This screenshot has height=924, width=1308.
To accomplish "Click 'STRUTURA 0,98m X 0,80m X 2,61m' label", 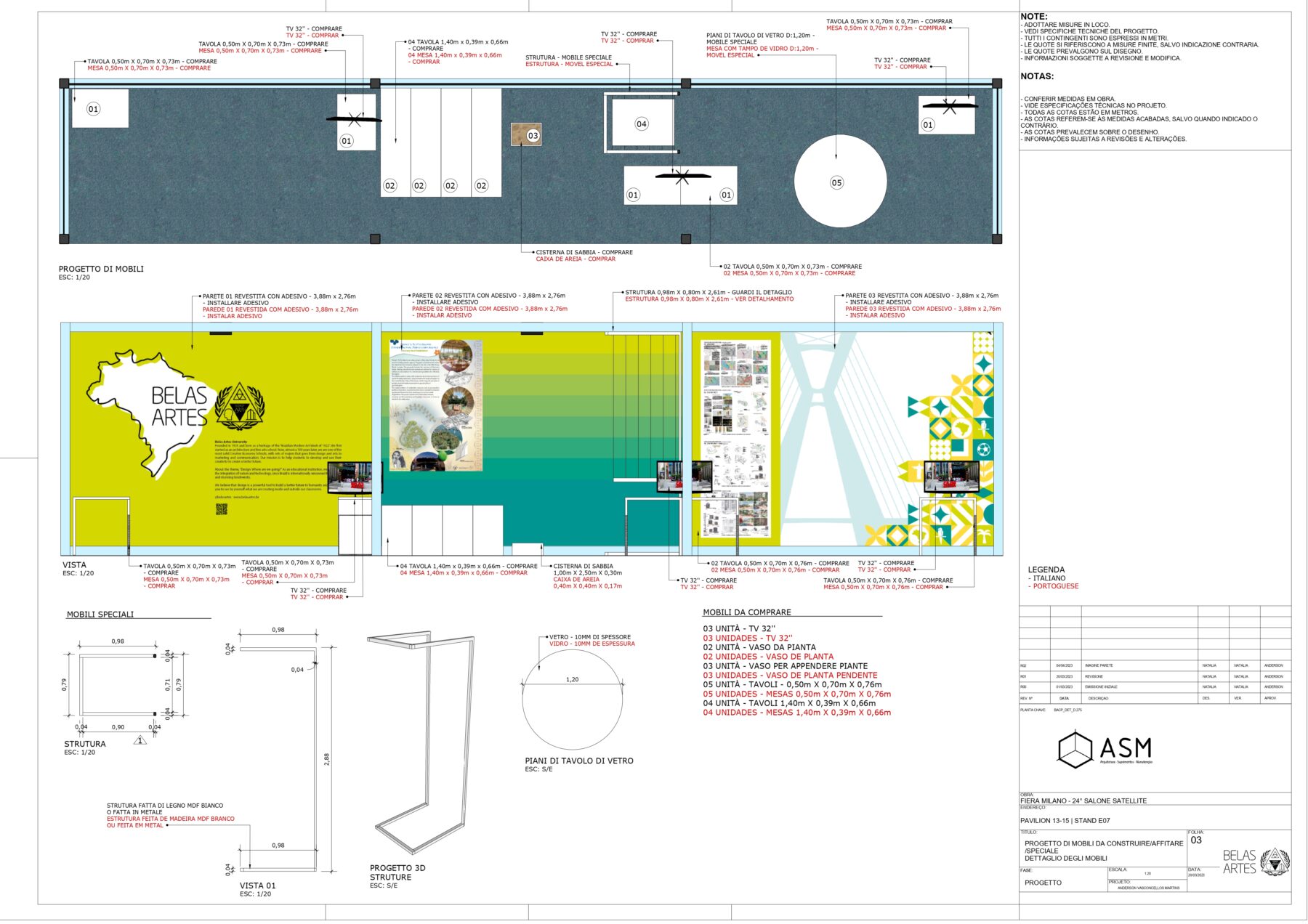I will [708, 293].
